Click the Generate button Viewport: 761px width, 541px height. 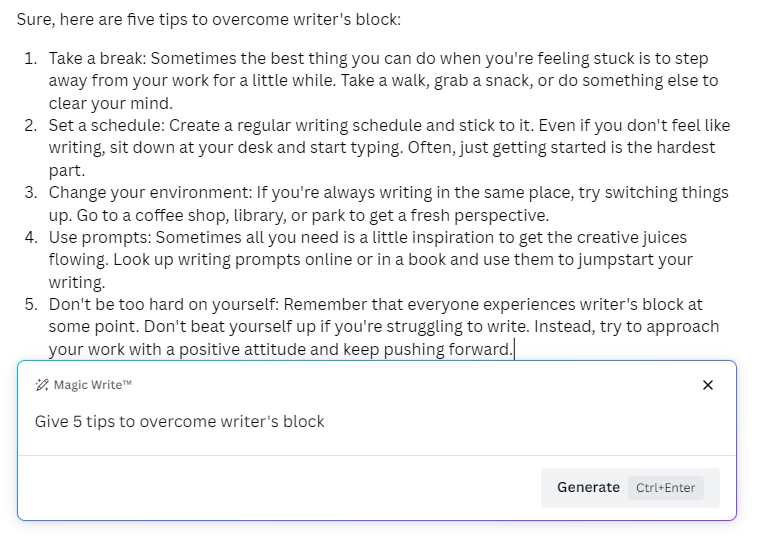tap(630, 488)
